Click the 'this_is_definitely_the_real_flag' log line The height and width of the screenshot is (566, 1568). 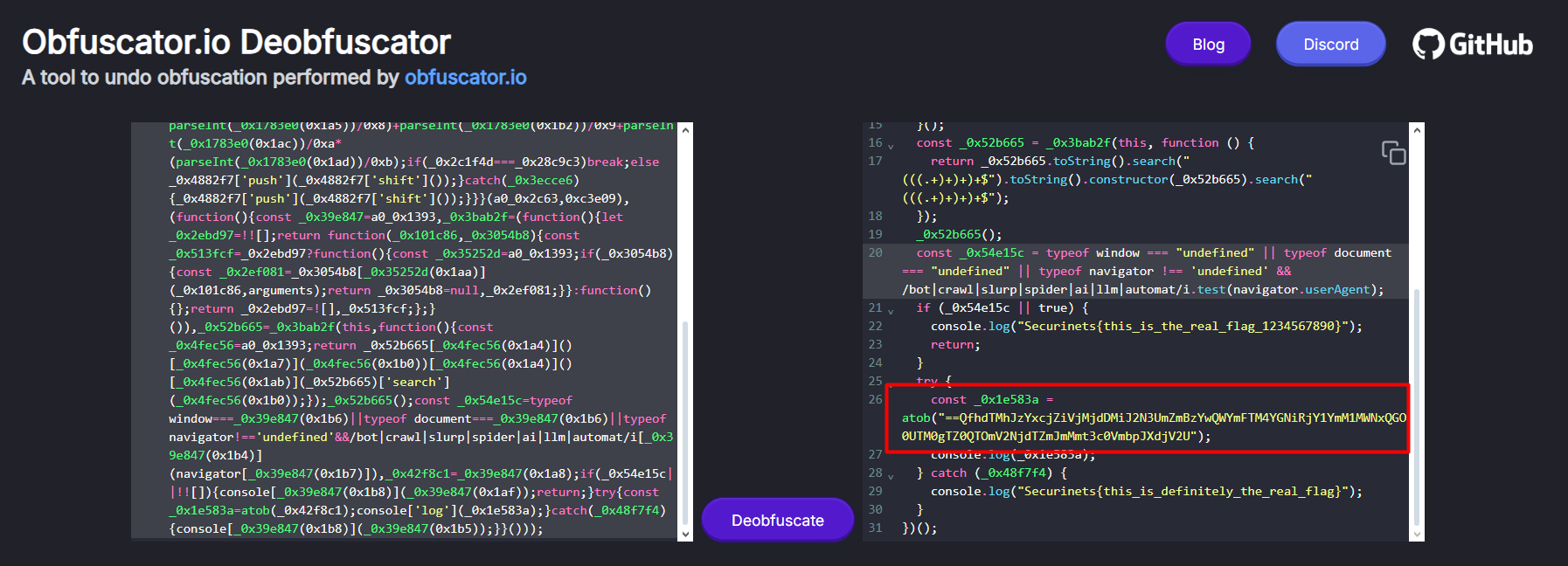(1146, 491)
